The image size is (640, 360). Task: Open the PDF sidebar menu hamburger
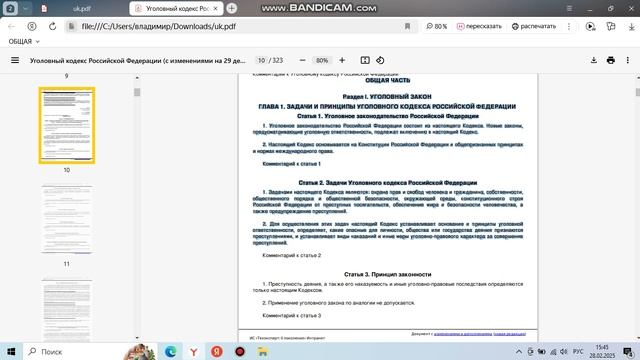(15, 60)
